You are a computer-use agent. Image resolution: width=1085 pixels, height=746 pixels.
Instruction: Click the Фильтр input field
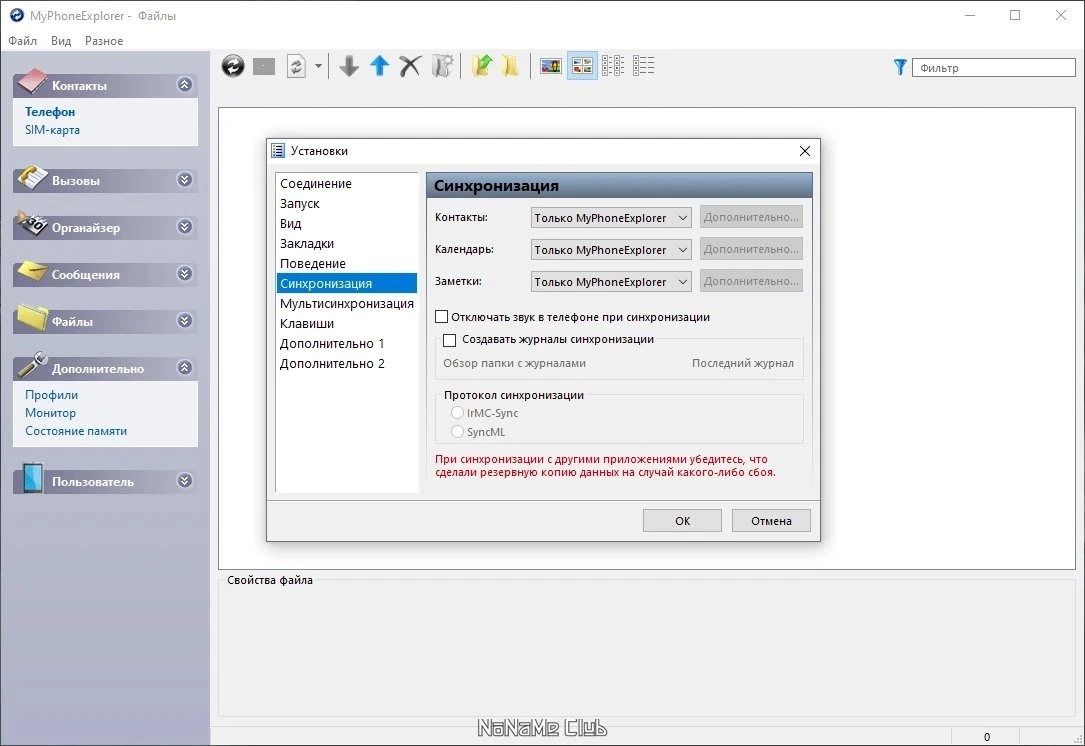(x=994, y=68)
